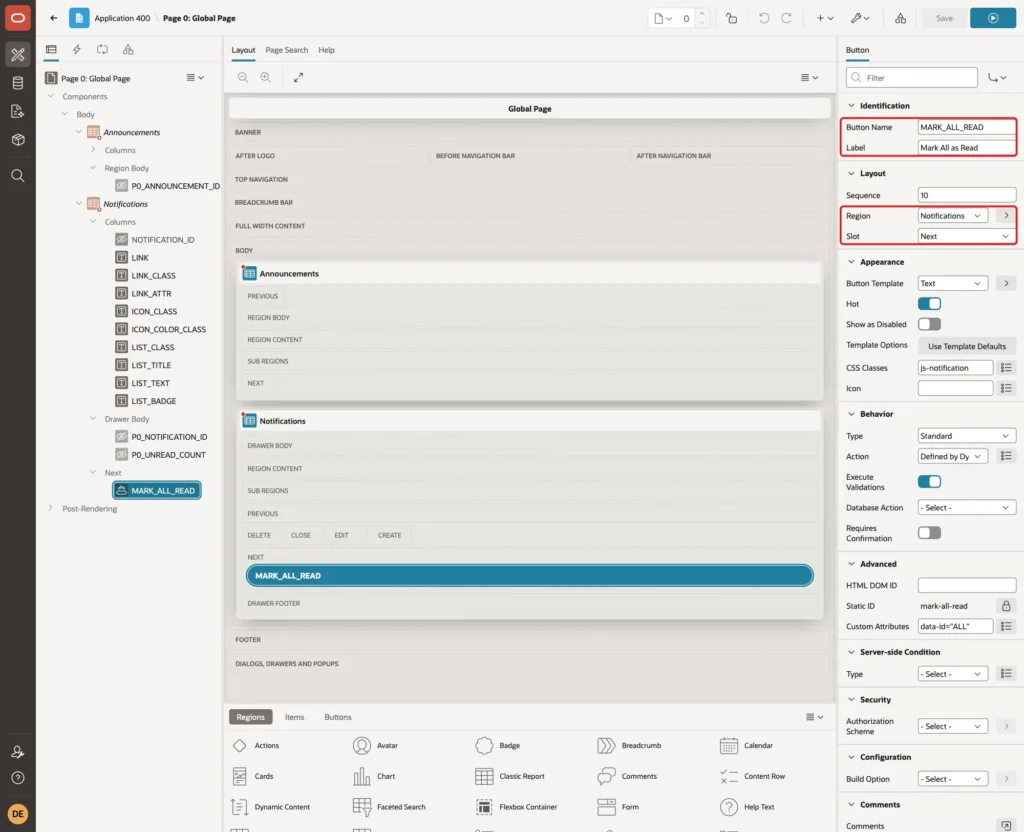Open the Button Template dropdown
The height and width of the screenshot is (832, 1024).
click(952, 283)
